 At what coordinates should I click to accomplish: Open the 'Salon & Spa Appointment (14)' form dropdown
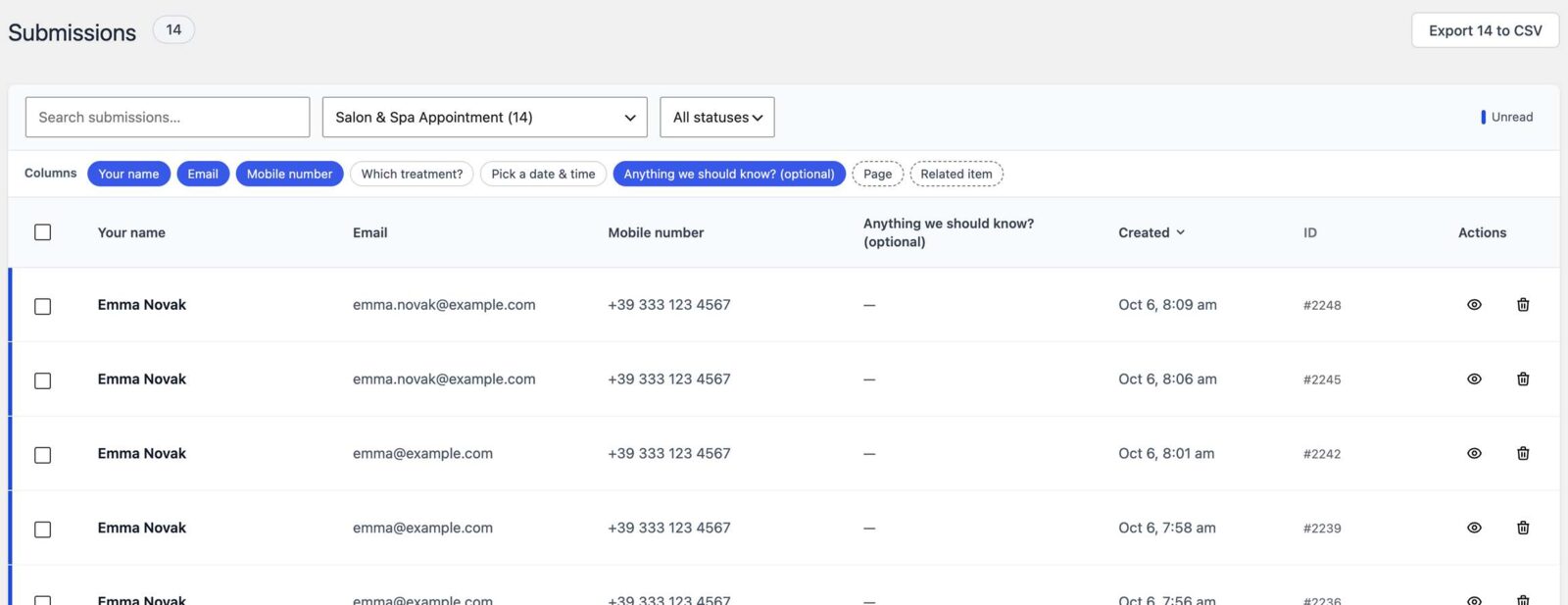click(x=485, y=118)
